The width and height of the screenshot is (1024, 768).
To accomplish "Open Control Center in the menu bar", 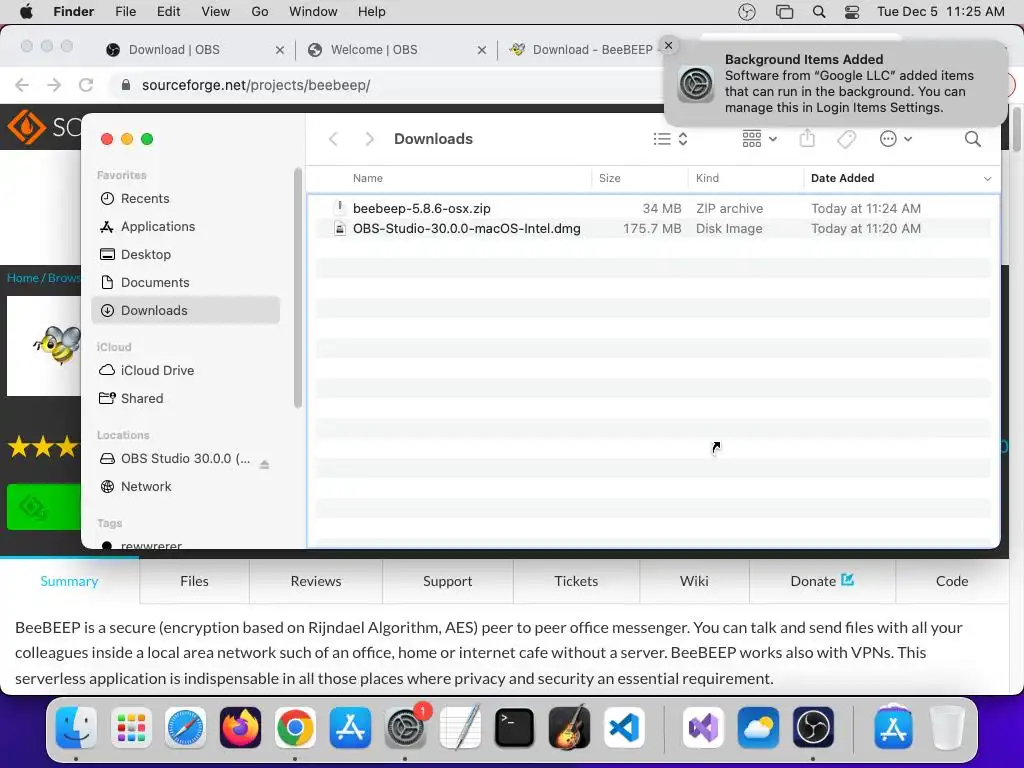I will tap(852, 12).
